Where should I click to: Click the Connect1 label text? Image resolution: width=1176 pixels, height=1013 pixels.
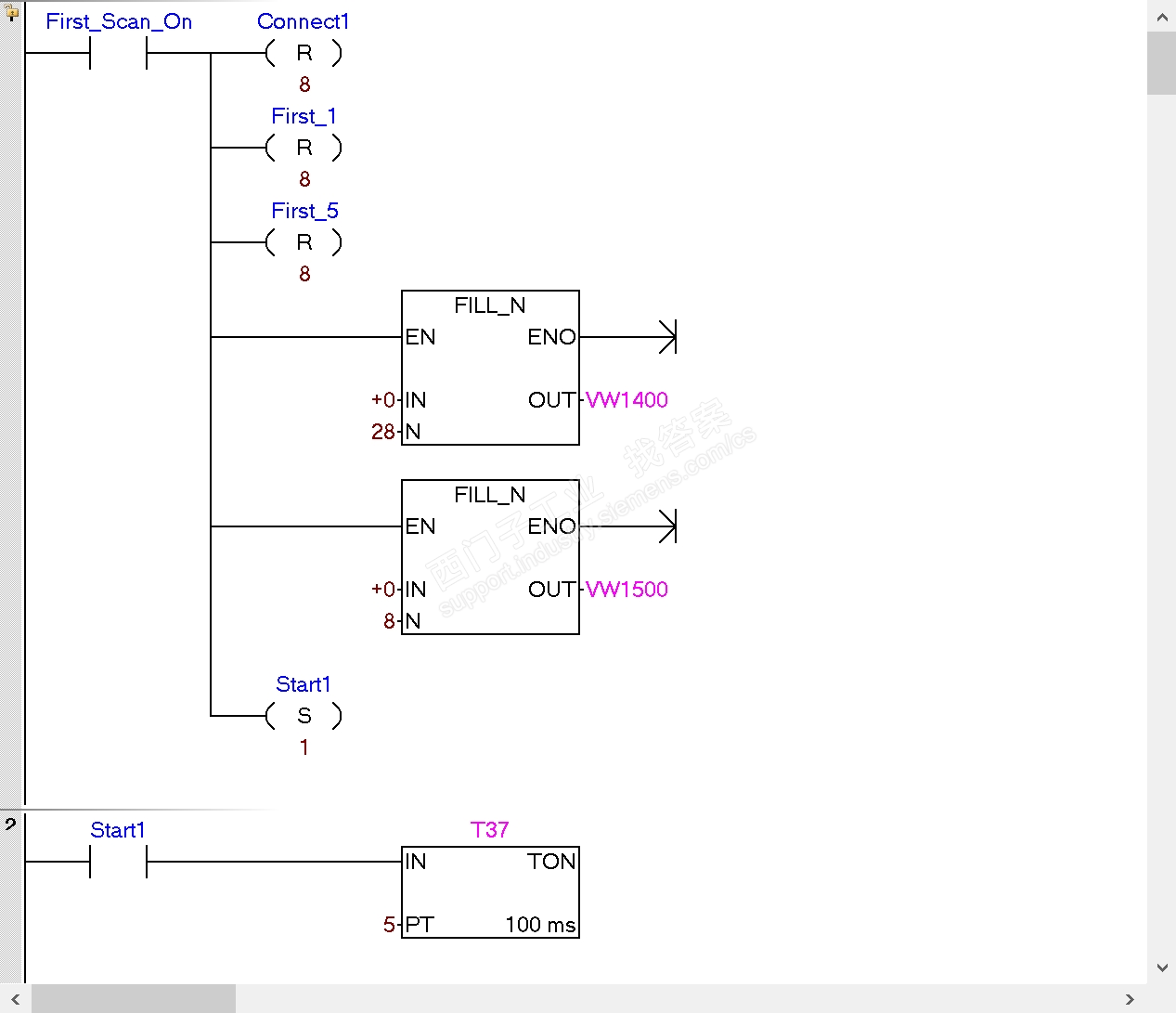304,21
